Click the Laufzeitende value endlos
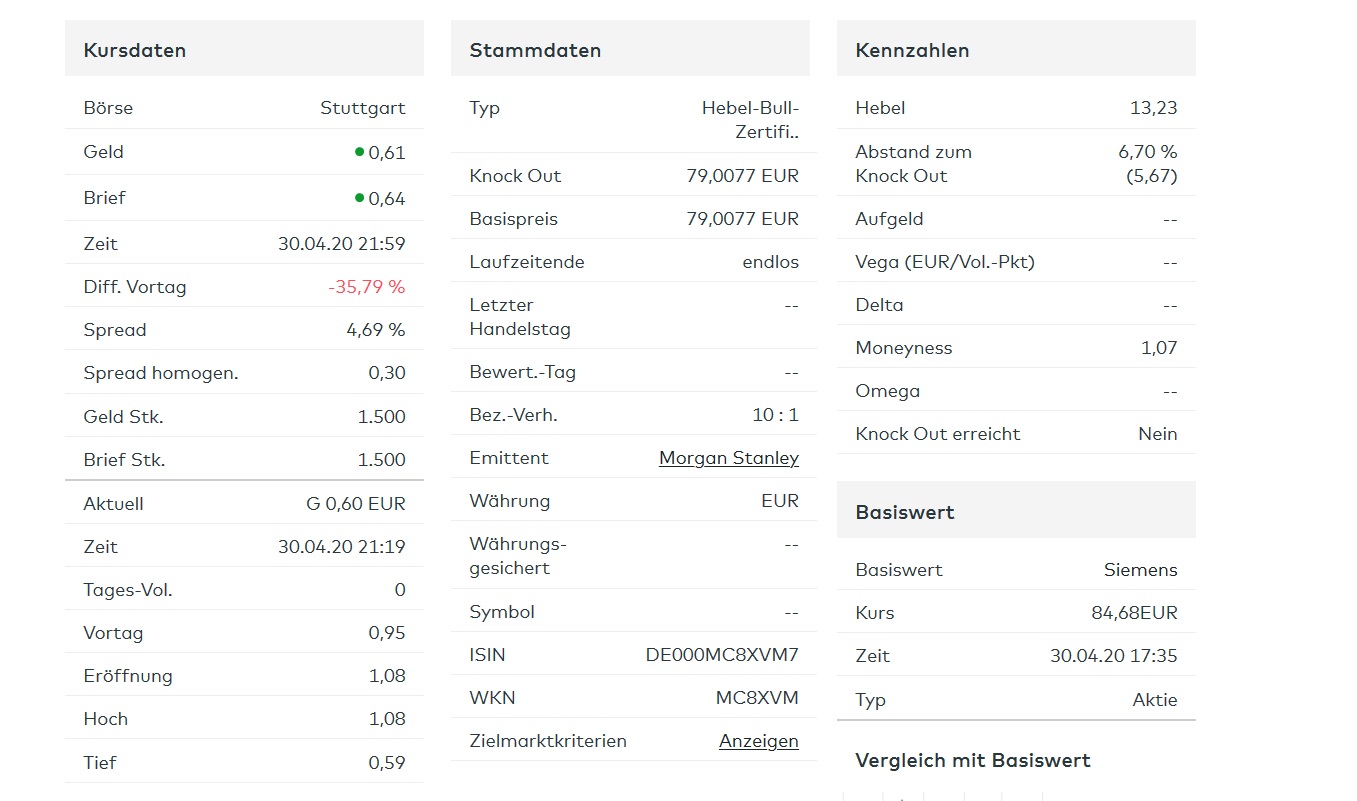Image resolution: width=1357 pixels, height=801 pixels. (770, 262)
